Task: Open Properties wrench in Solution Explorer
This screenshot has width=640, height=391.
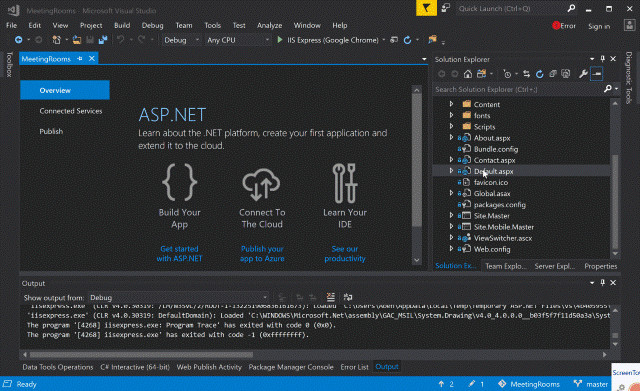Action: tap(583, 74)
